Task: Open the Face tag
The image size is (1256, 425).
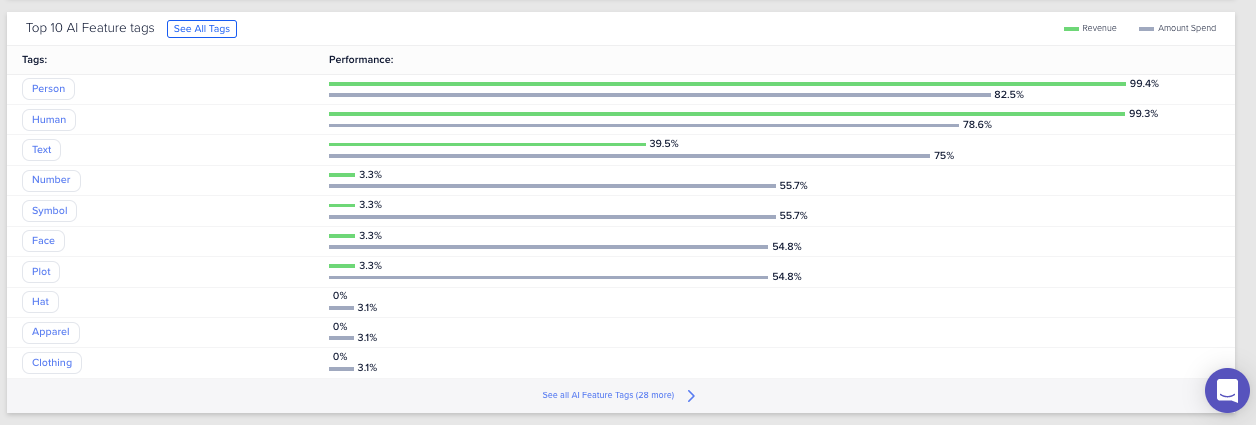Action: coord(43,241)
